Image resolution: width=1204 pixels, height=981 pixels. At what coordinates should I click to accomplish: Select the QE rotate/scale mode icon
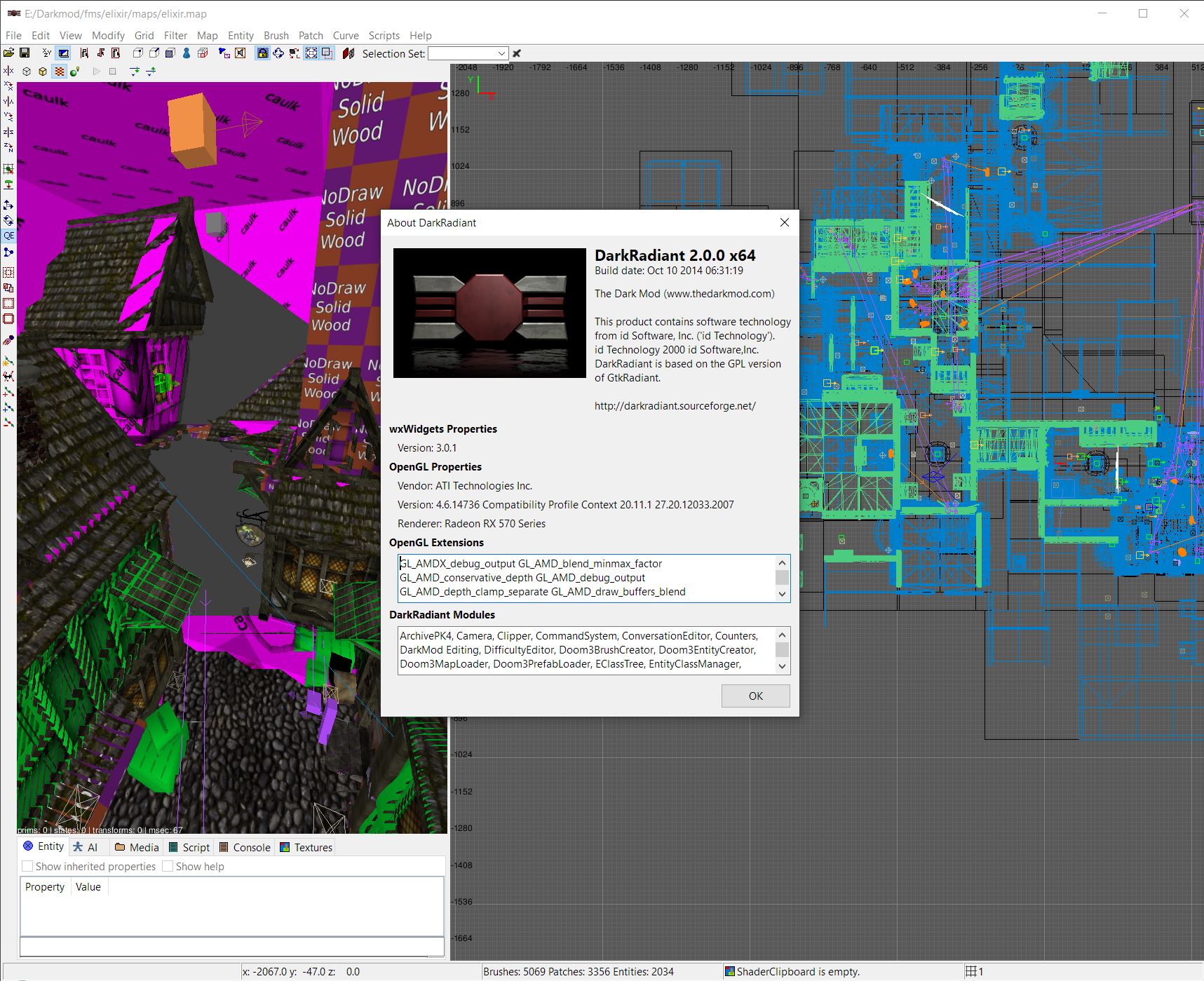[8, 236]
